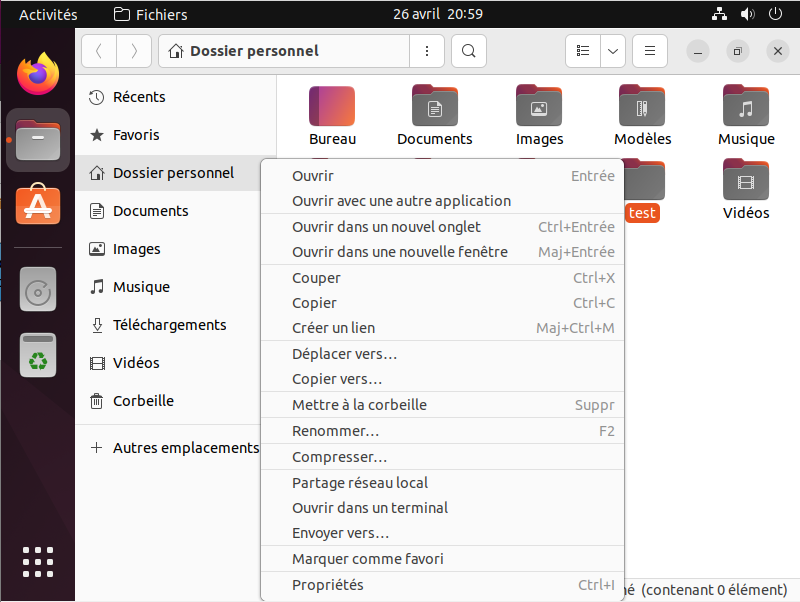
Task: Click the 'Dossier personnel' path bar
Action: click(x=284, y=51)
